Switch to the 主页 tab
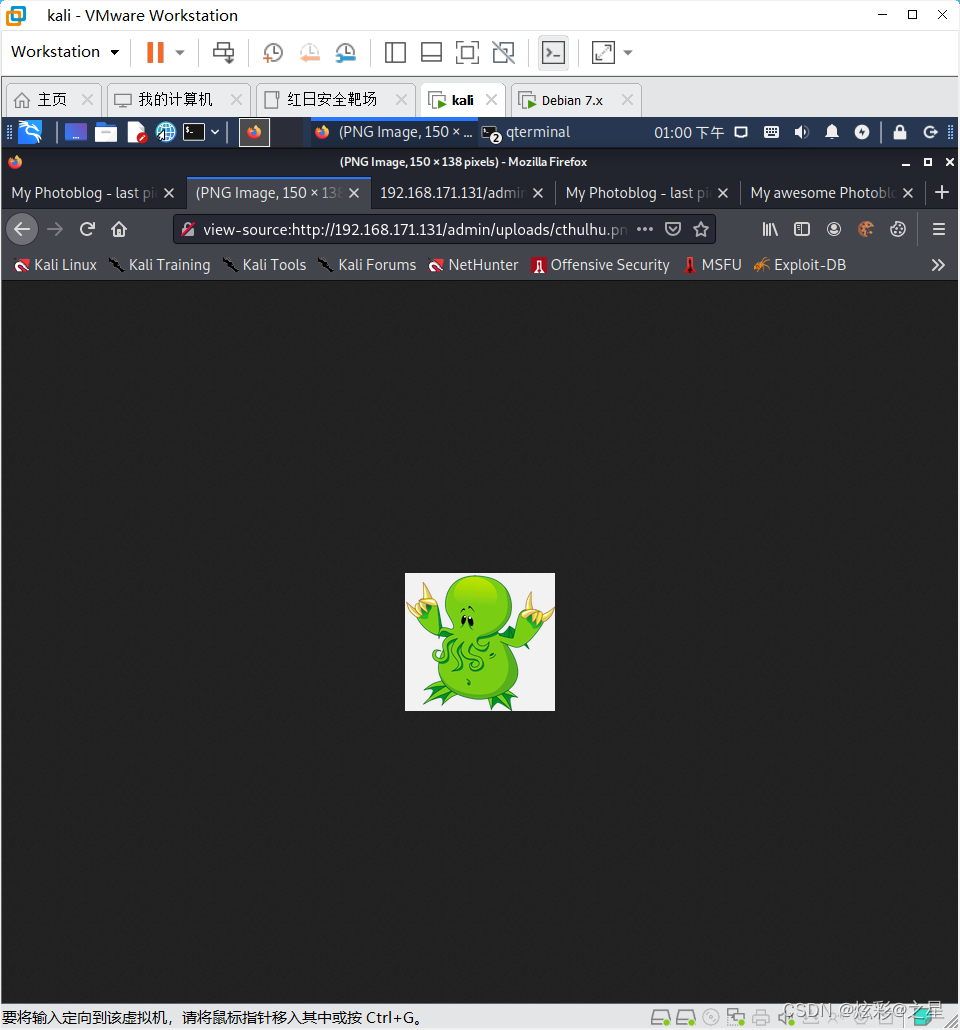The width and height of the screenshot is (960, 1030). (52, 100)
